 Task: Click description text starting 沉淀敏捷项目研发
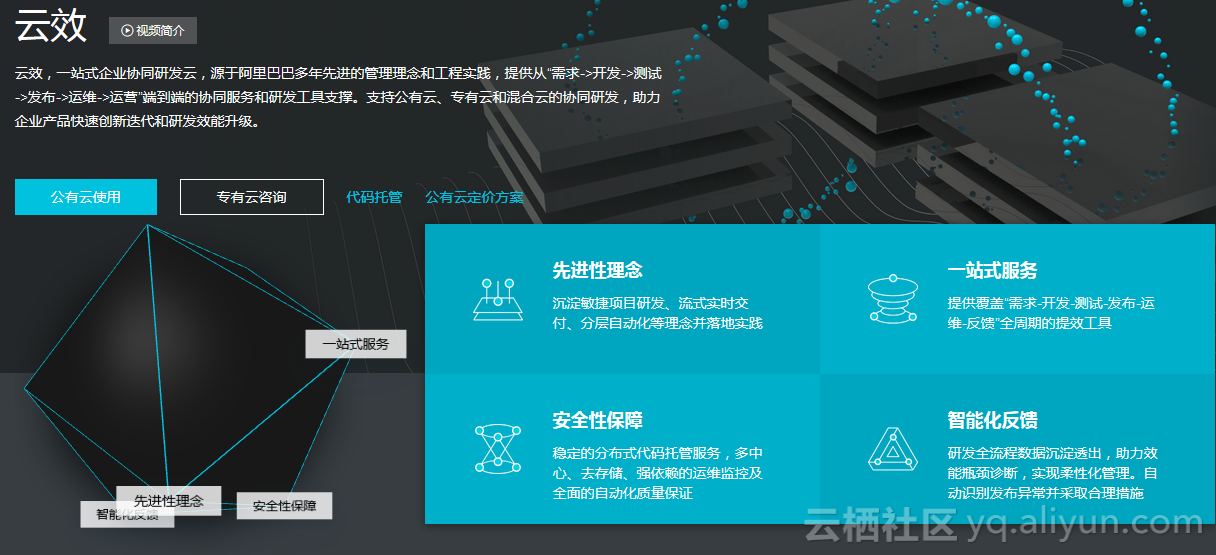click(x=657, y=313)
